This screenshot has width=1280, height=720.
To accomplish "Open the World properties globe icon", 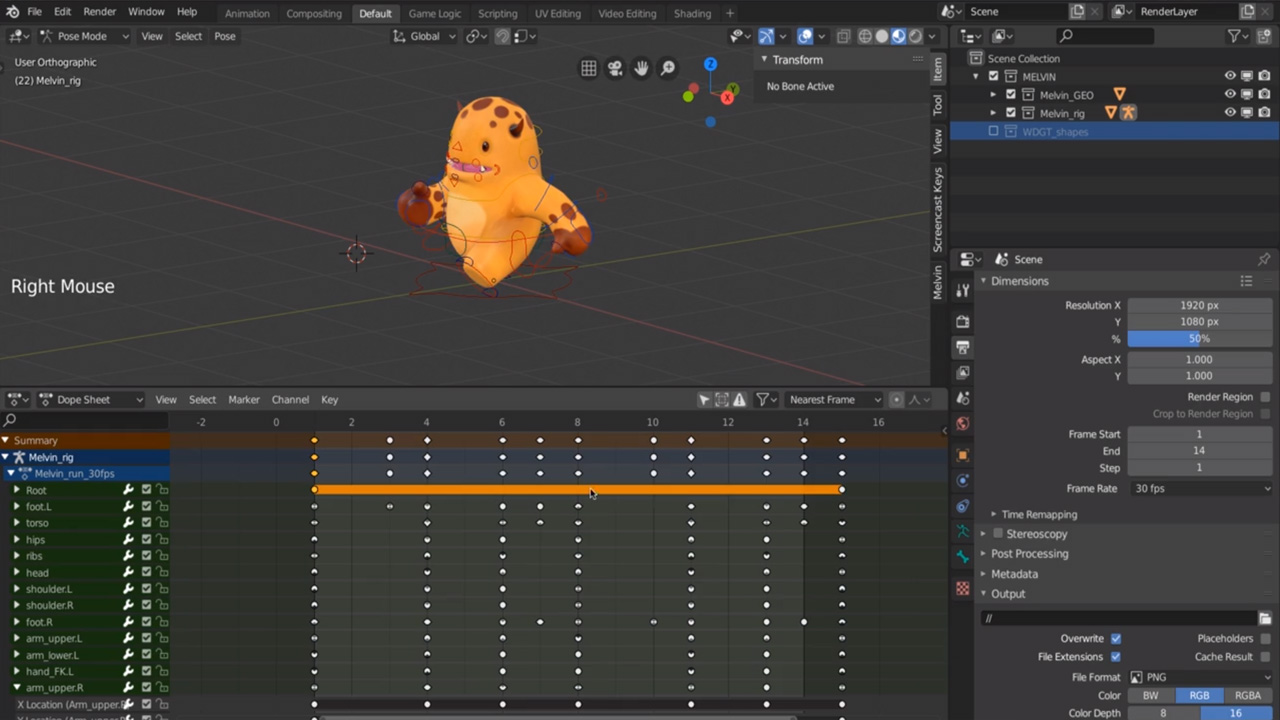I will tap(963, 423).
